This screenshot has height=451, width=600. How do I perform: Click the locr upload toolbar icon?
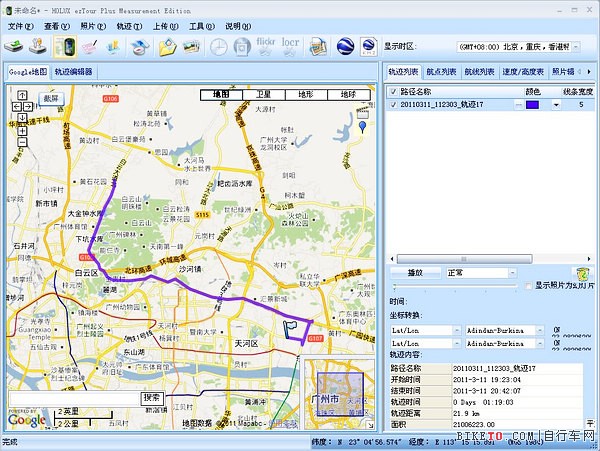tap(293, 46)
